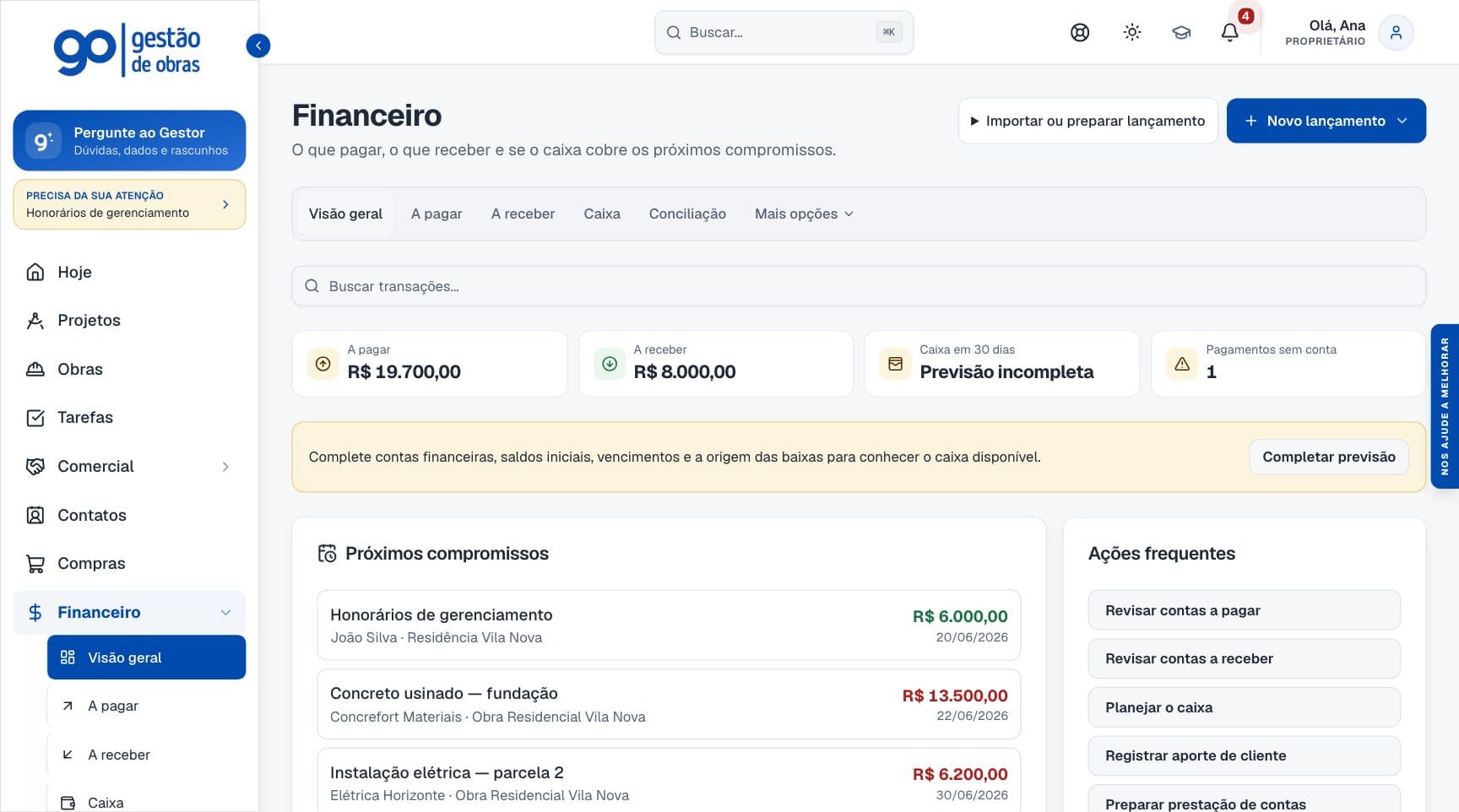The image size is (1459, 812).
Task: Select the Visão geral tab
Action: (345, 214)
